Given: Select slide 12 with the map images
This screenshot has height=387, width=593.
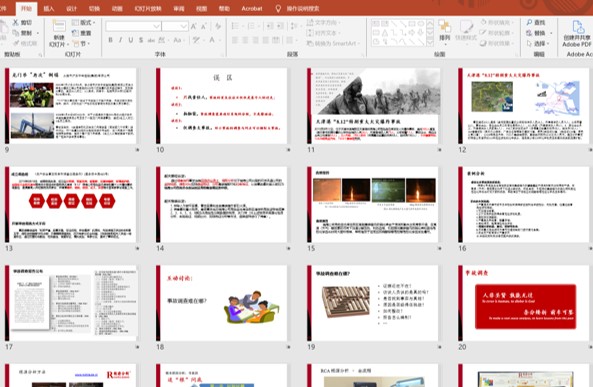Looking at the screenshot, I should point(524,106).
